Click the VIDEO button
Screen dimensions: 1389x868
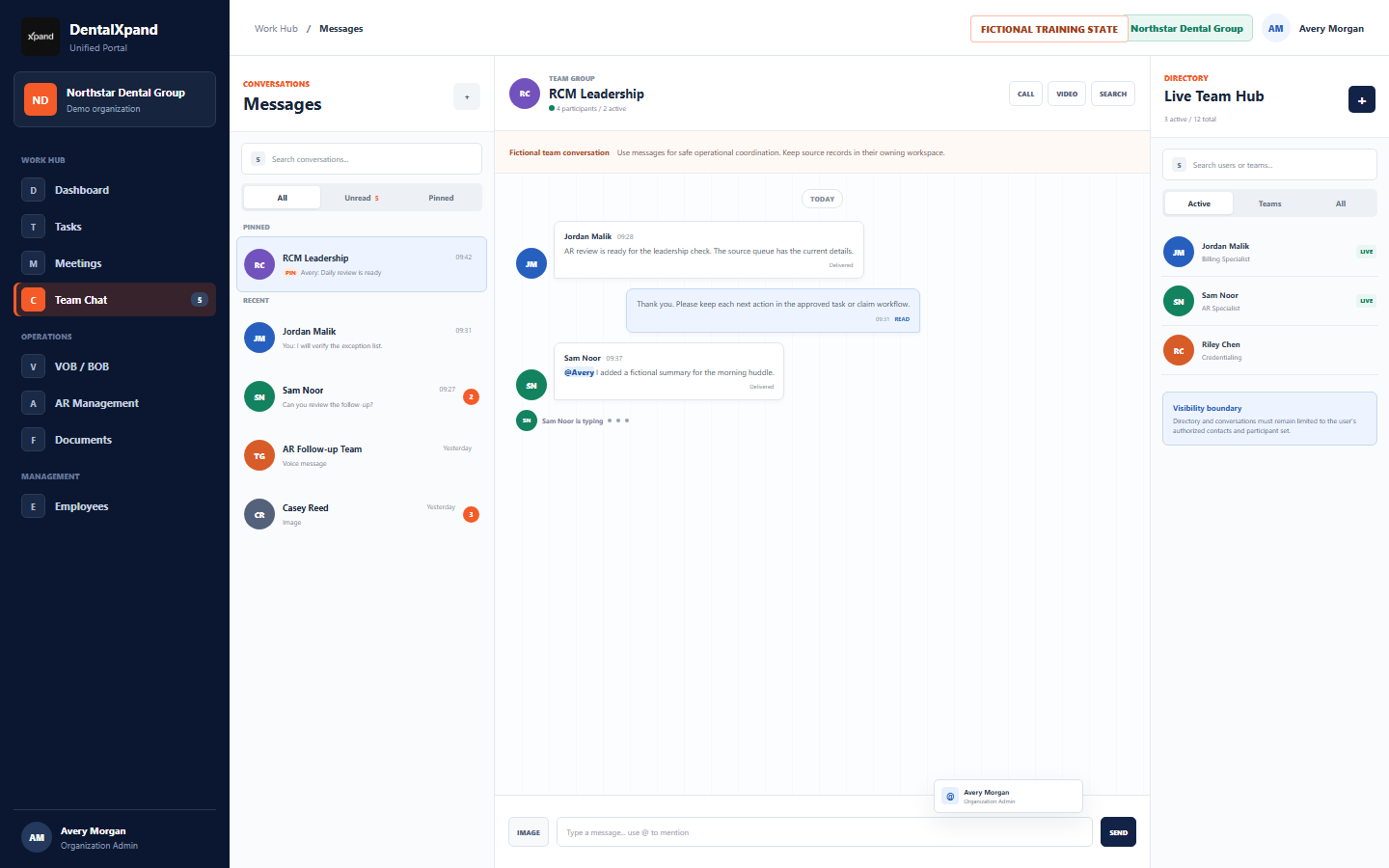1067,94
